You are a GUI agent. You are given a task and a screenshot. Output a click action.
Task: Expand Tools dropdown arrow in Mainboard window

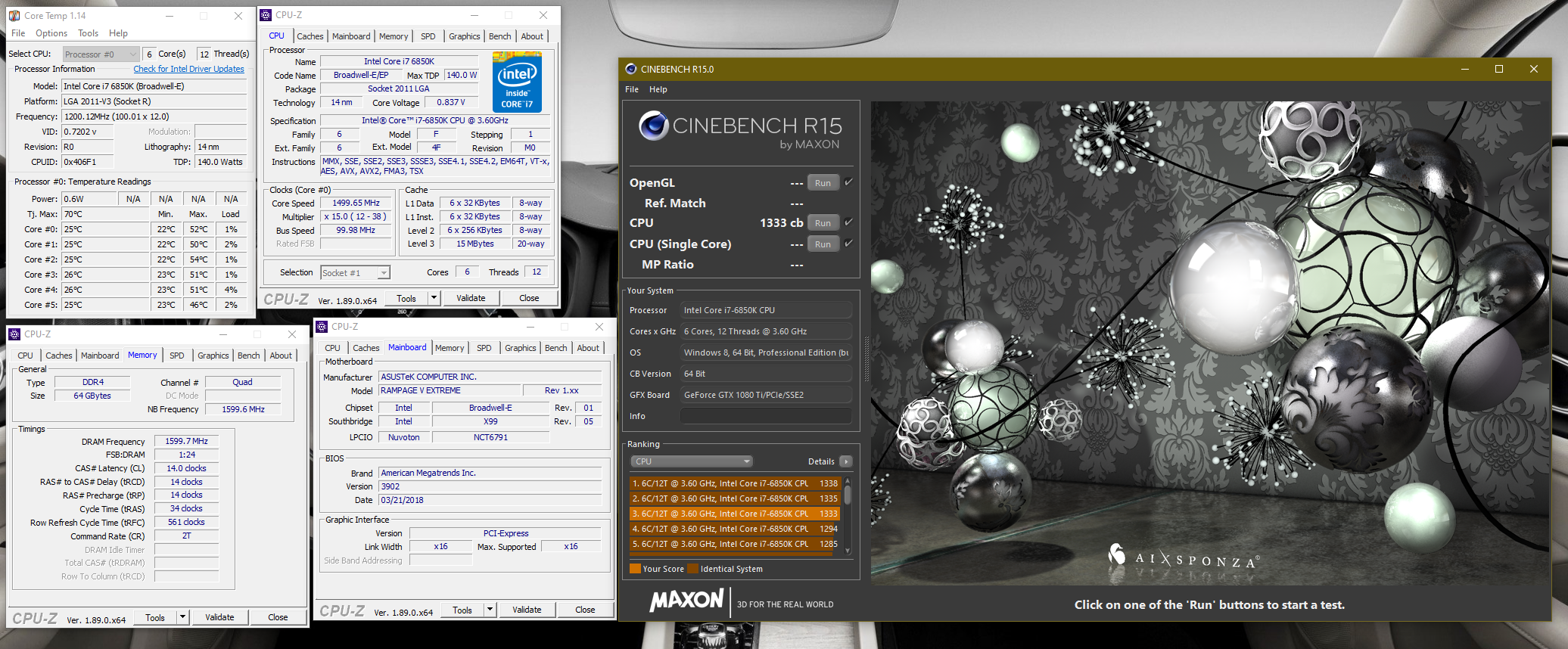point(490,610)
